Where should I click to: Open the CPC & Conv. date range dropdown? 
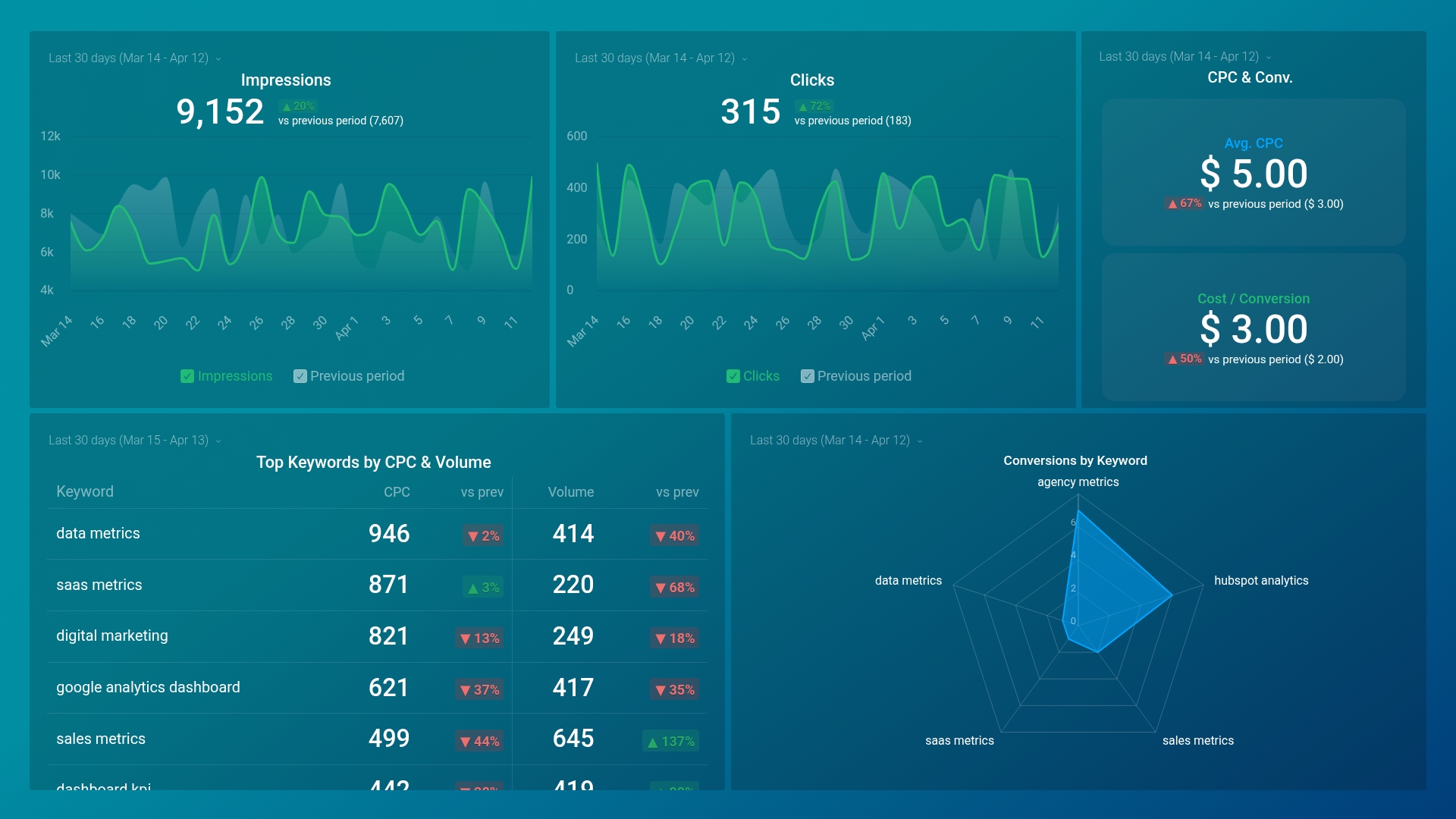[x=1268, y=56]
